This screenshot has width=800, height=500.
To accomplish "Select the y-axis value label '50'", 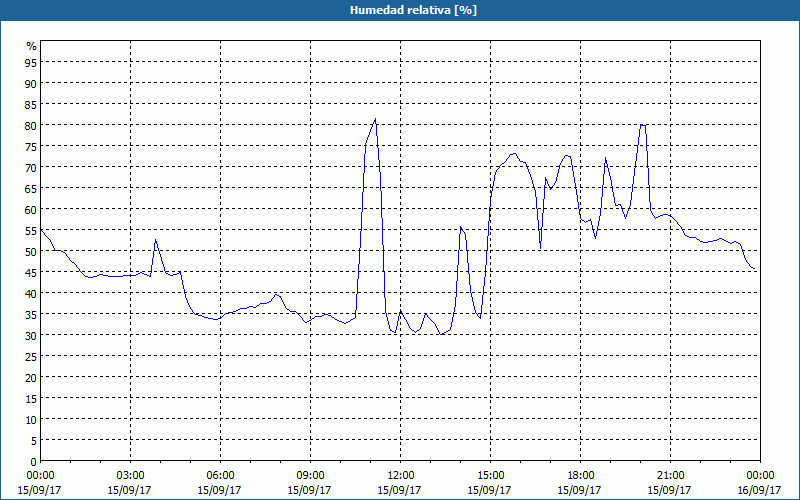I will [x=31, y=252].
